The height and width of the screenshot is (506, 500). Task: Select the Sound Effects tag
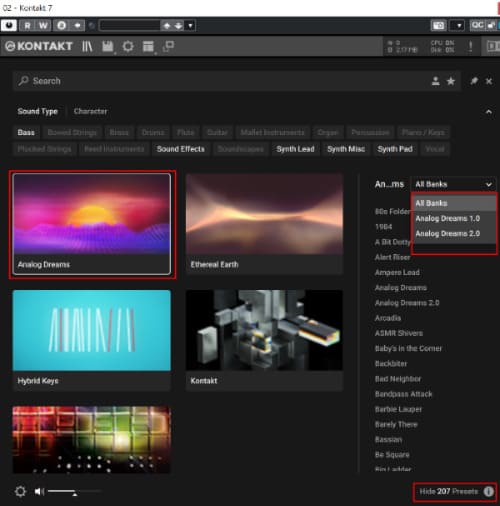coord(181,149)
